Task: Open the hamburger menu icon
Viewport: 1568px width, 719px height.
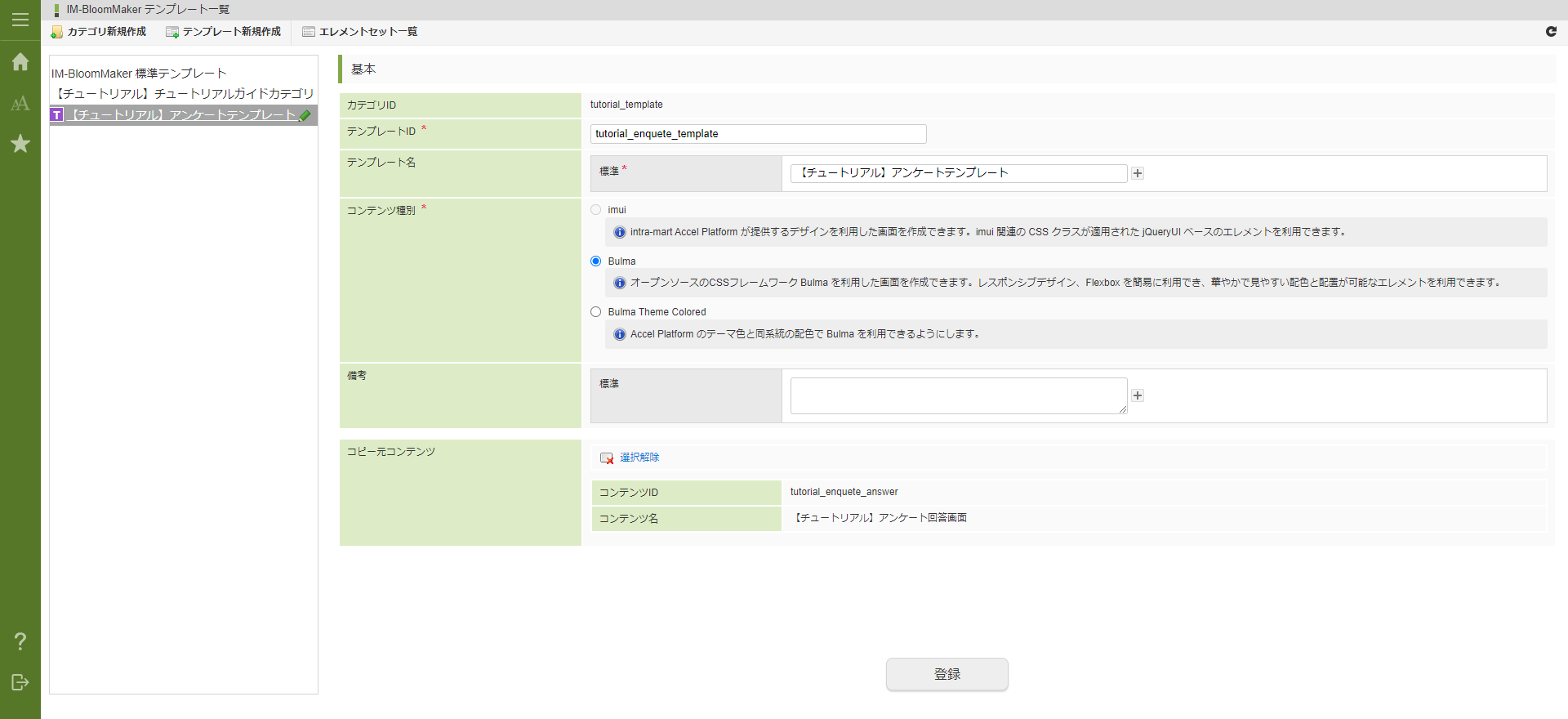Action: click(x=20, y=20)
